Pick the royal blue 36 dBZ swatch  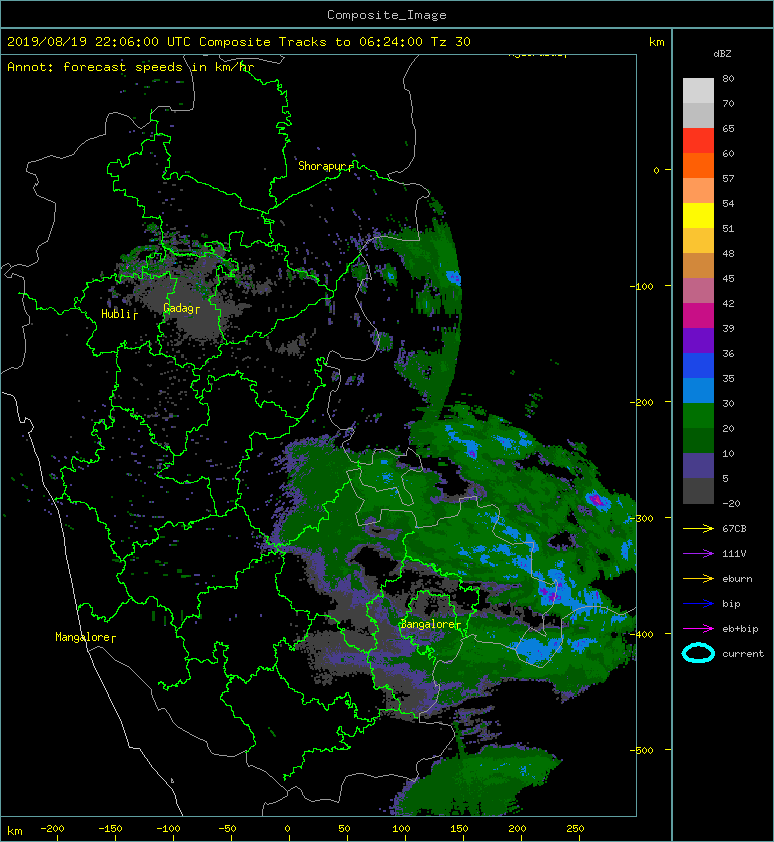(x=698, y=365)
